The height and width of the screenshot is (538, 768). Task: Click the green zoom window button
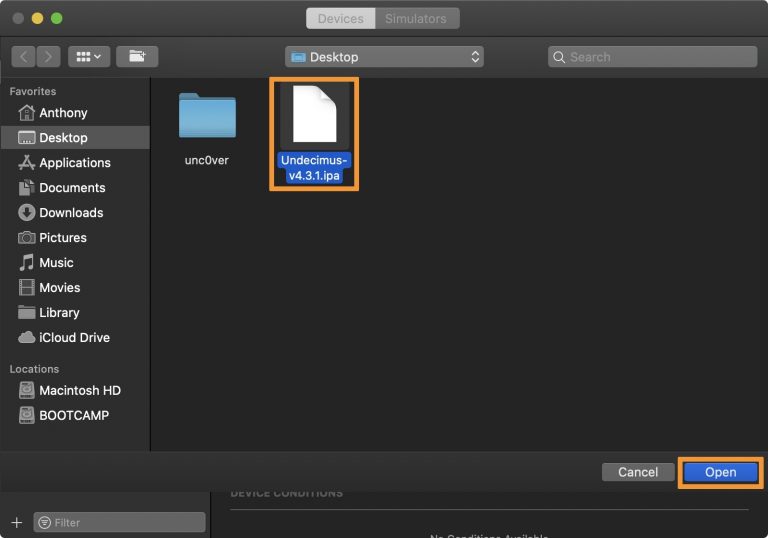coord(57,19)
